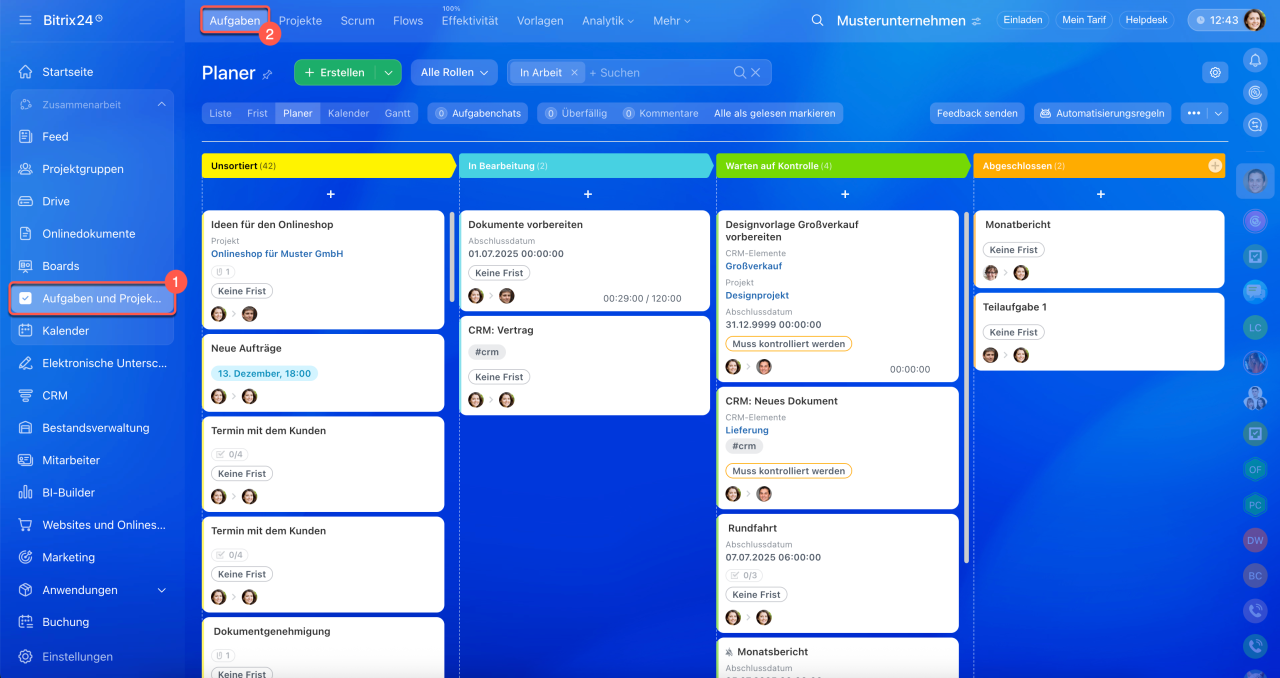The image size is (1280, 678).
Task: Switch to the Gantt view
Action: (397, 113)
